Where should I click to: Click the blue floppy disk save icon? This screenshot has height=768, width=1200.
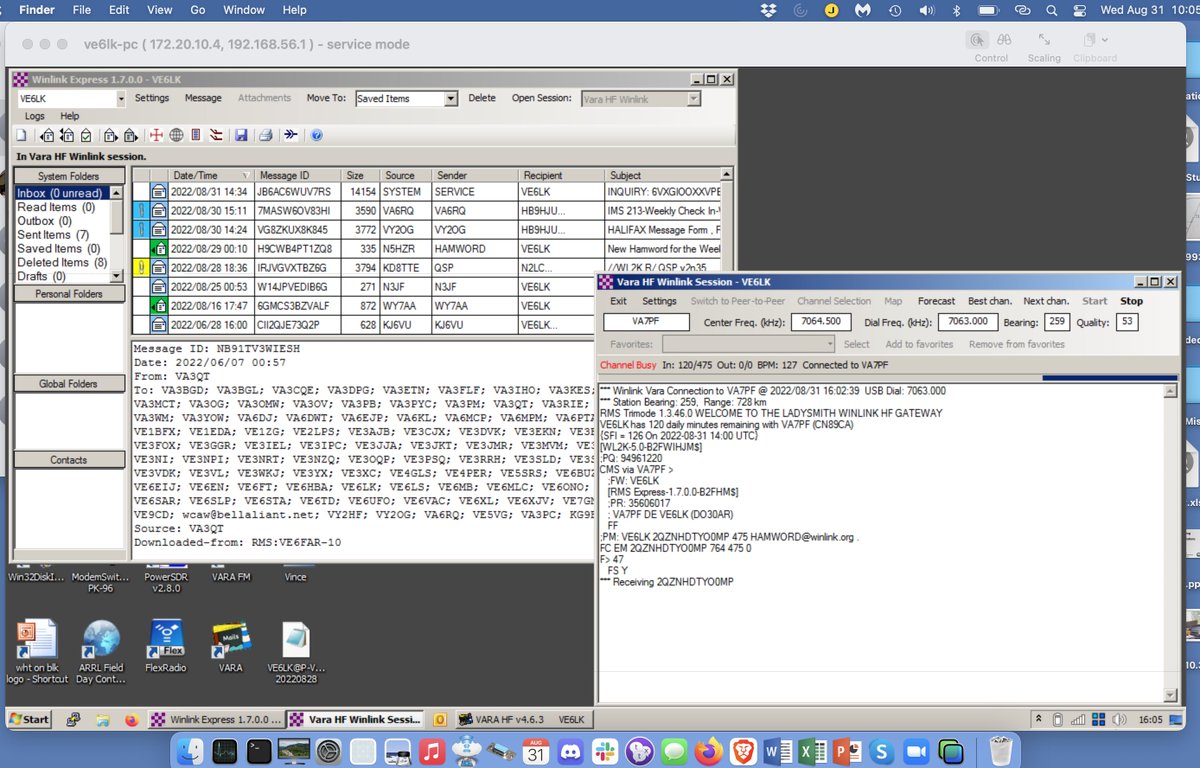coord(241,135)
